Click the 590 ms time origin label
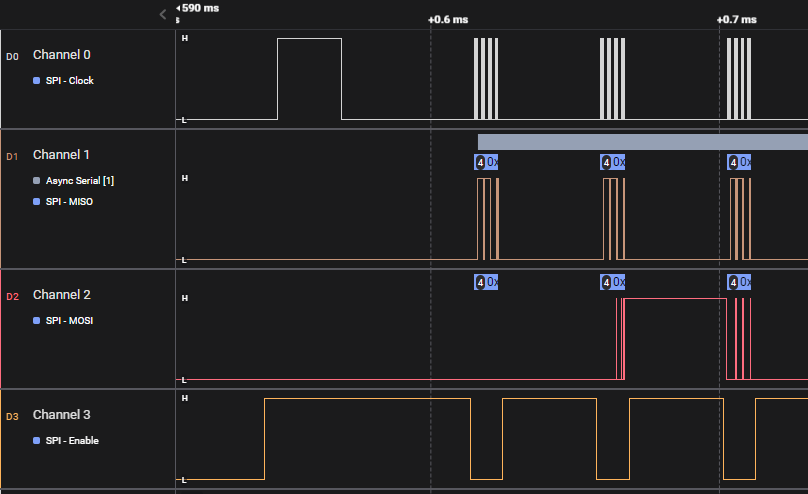This screenshot has height=494, width=808. click(200, 8)
